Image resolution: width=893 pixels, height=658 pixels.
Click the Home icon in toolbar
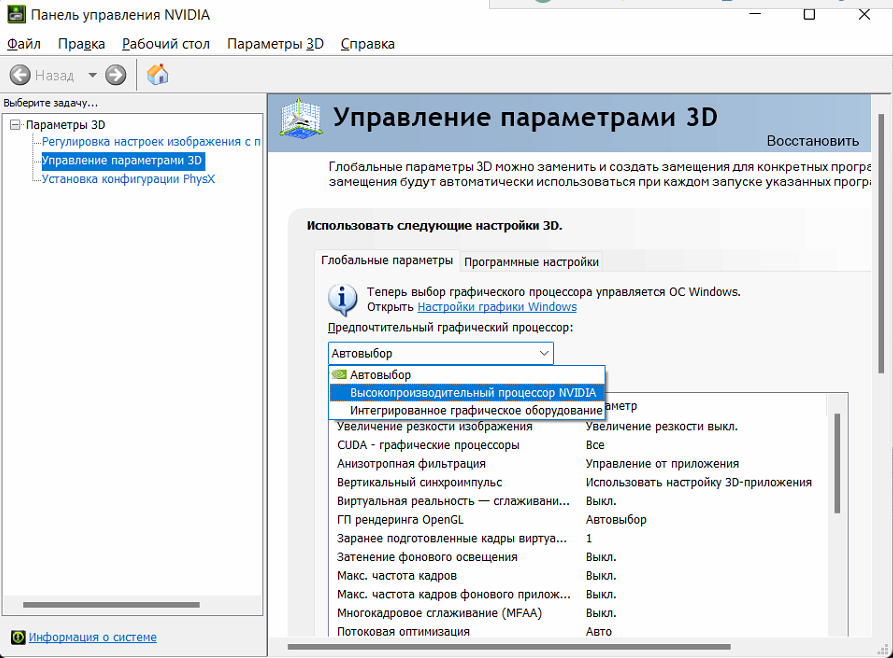(157, 75)
